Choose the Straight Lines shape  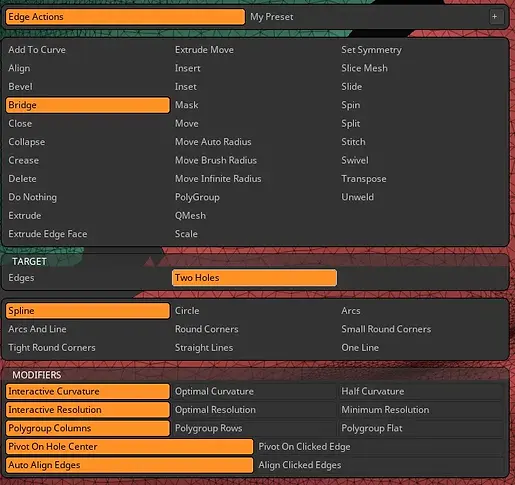click(204, 348)
